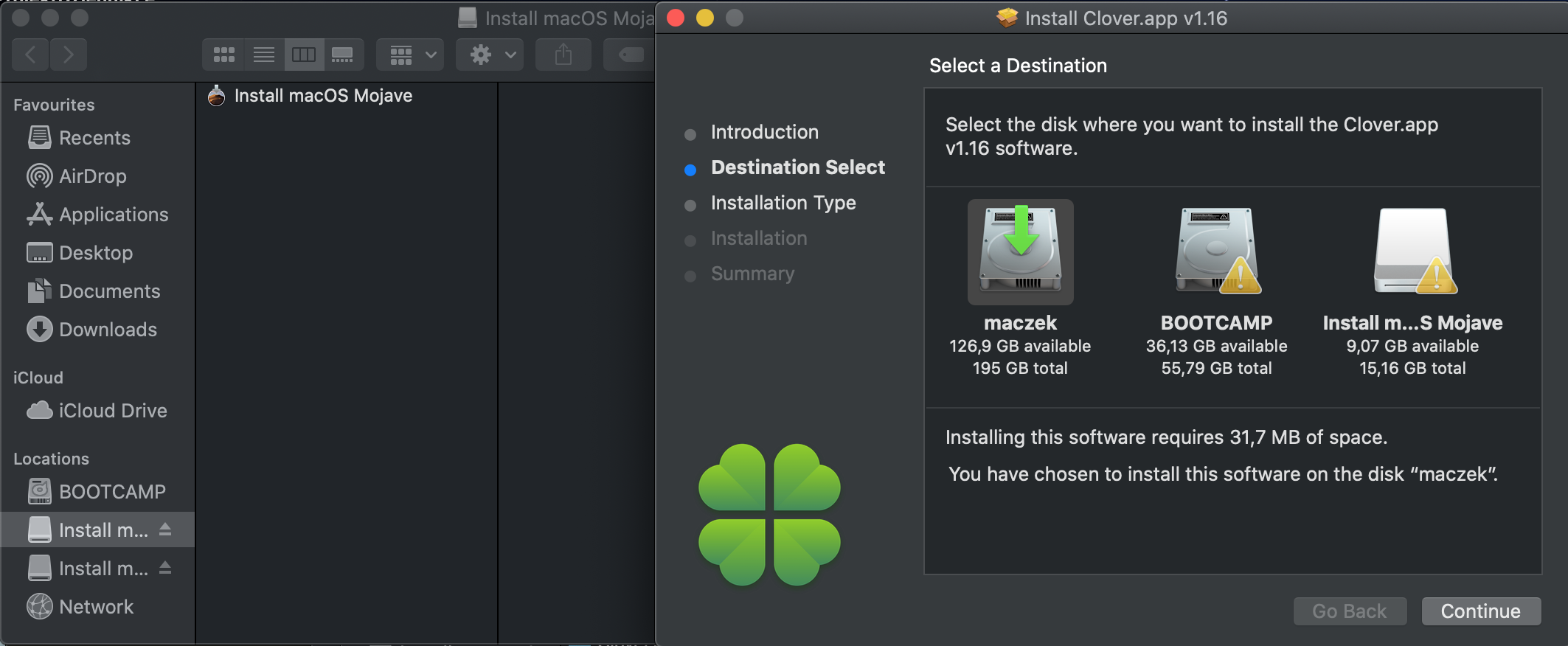Eject the highlighted Install m... volume

point(165,529)
